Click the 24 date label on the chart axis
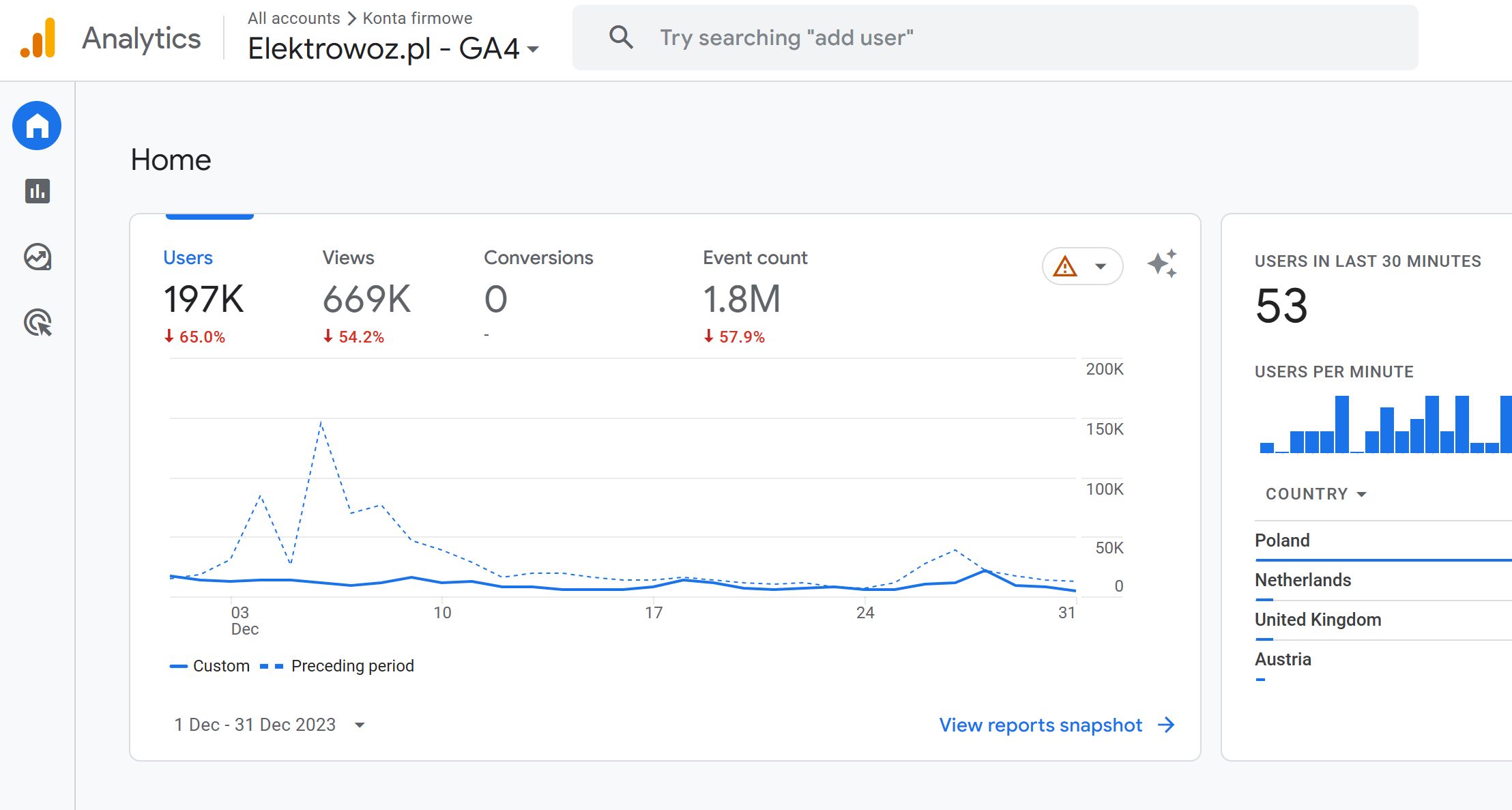 pos(865,613)
